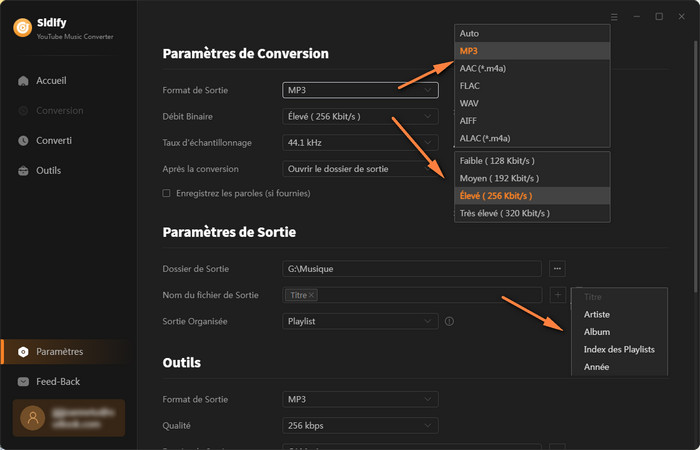The image size is (700, 450).
Task: Click the hamburger menu icon in title bar
Action: click(x=614, y=17)
